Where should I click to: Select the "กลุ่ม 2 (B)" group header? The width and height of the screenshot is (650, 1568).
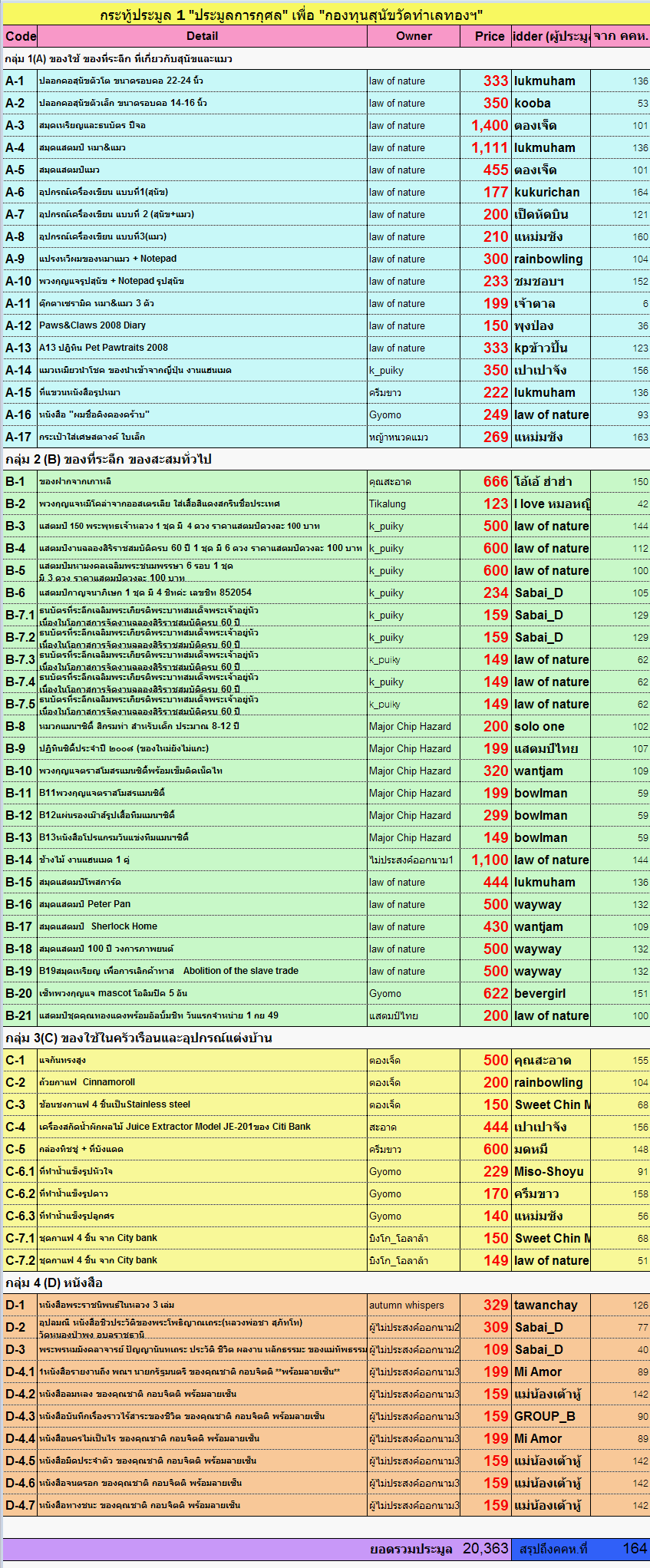tap(108, 459)
